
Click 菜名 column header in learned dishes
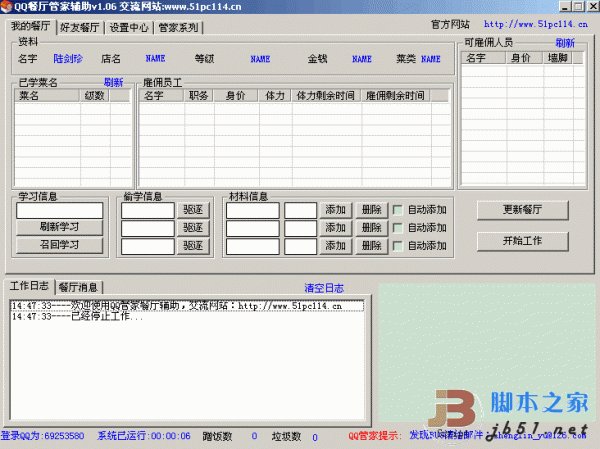tap(47, 96)
